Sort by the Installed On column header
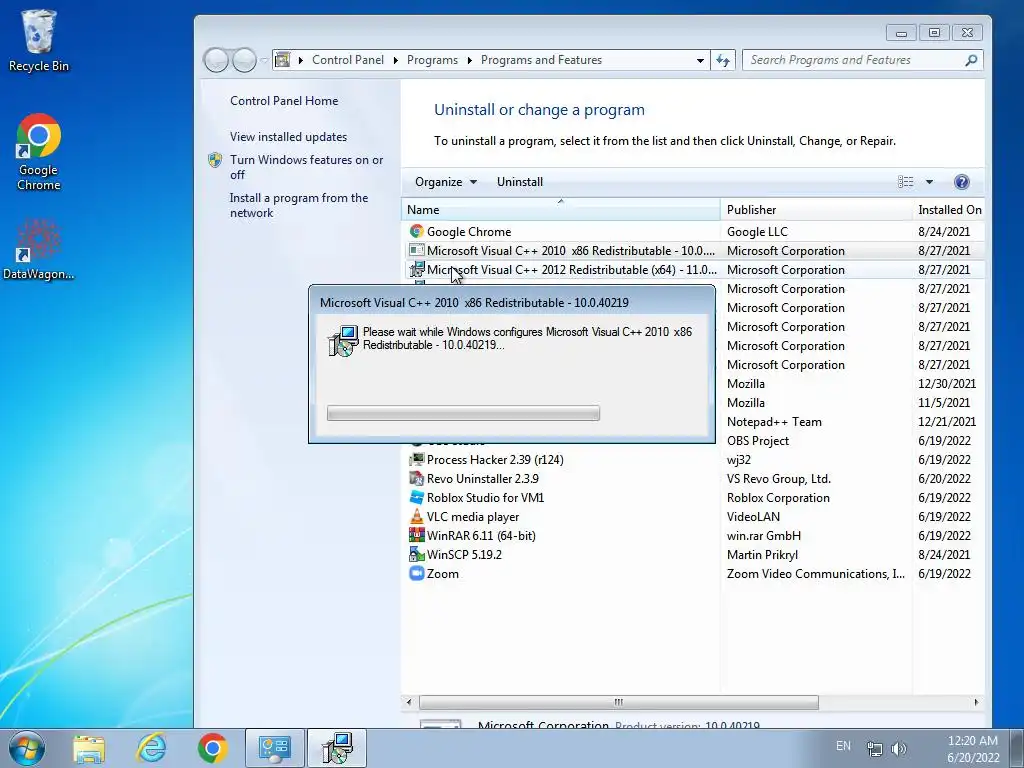 tap(949, 210)
